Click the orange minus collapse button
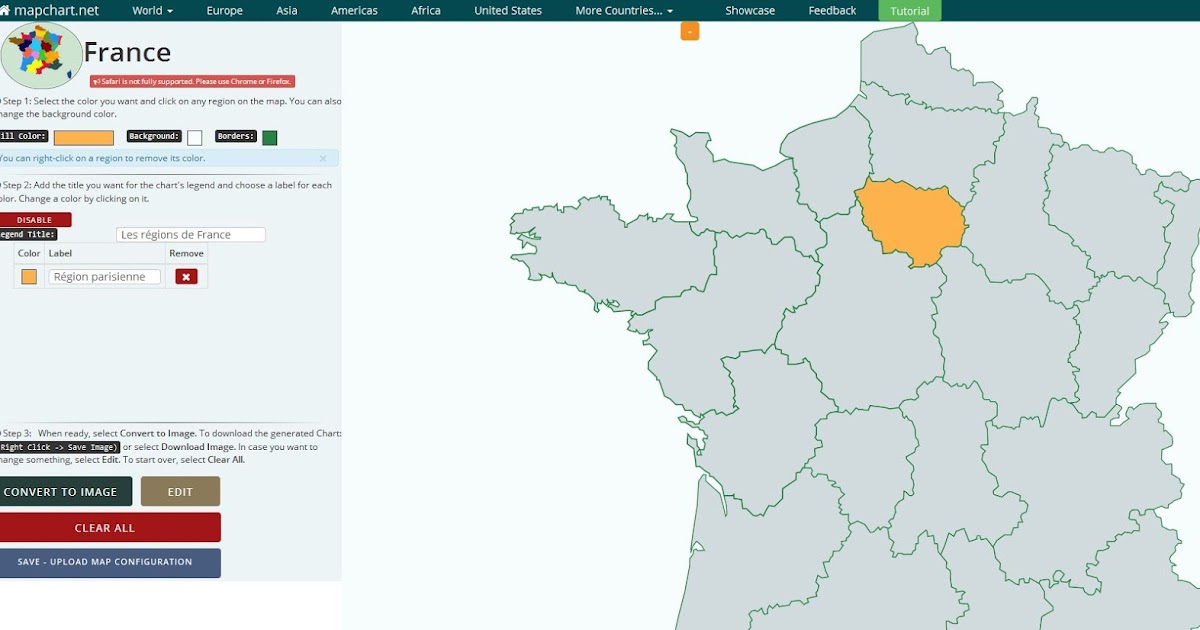Viewport: 1200px width, 630px height. coord(690,31)
